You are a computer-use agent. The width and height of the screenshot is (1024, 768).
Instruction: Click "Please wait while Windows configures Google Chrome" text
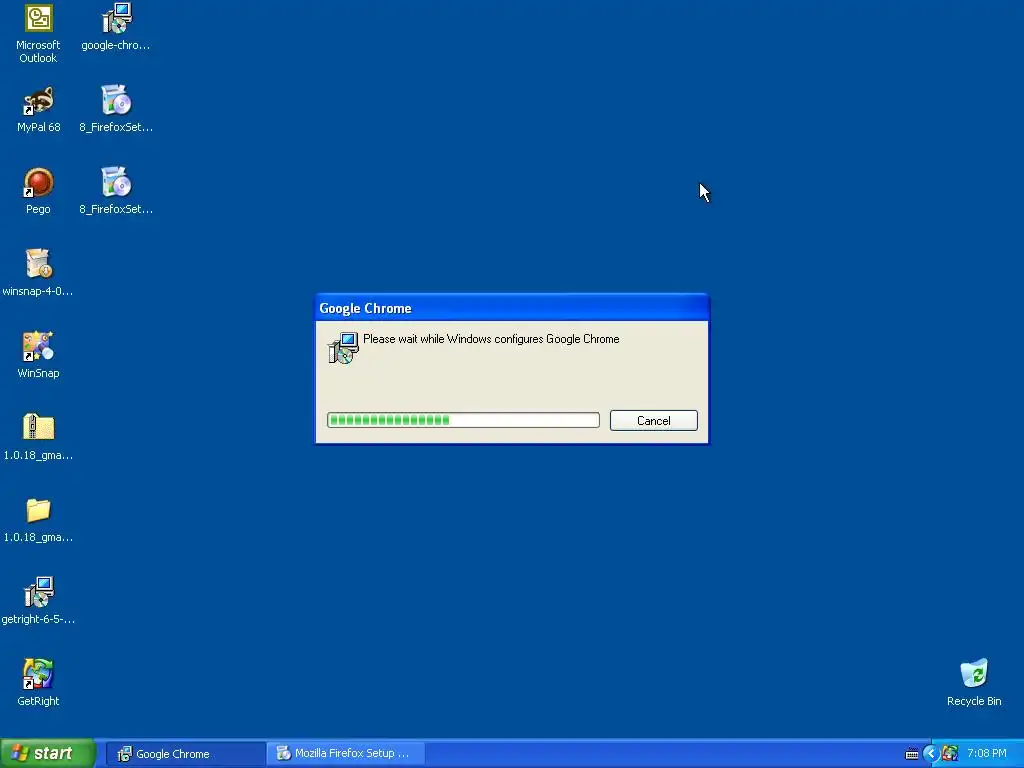point(491,339)
